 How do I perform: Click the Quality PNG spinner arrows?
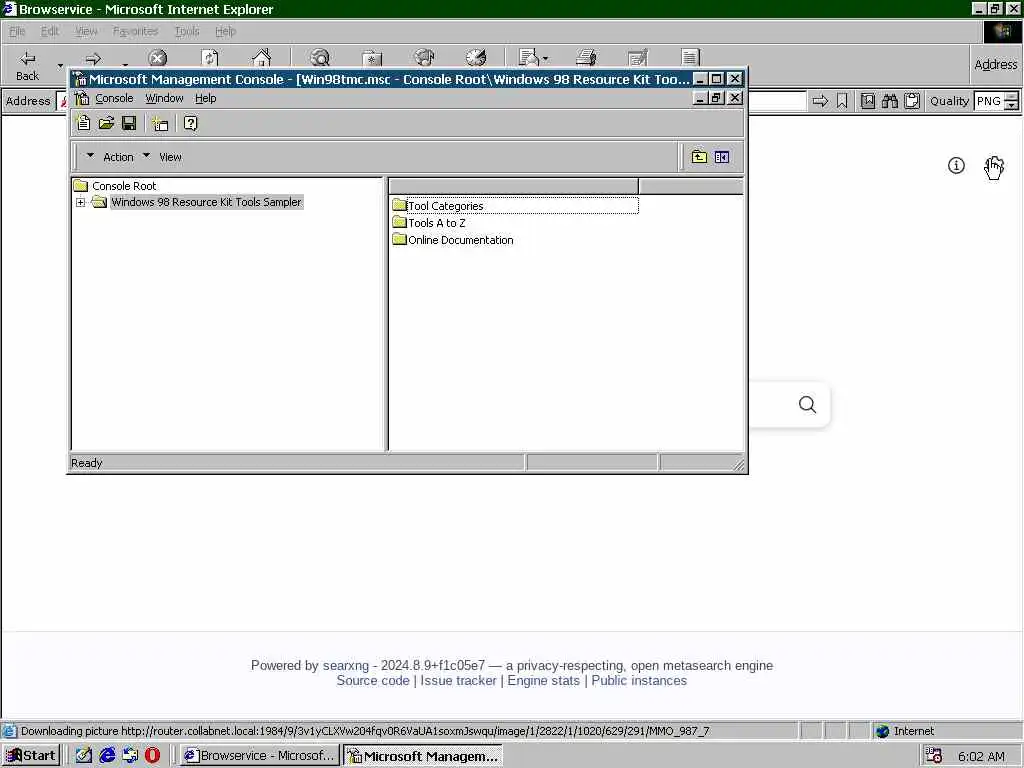[1011, 101]
